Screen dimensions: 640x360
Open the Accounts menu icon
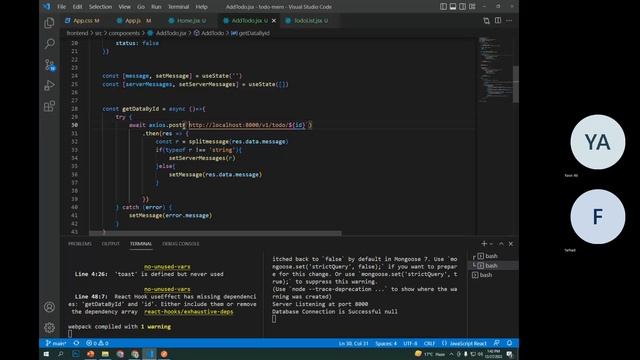(49, 307)
